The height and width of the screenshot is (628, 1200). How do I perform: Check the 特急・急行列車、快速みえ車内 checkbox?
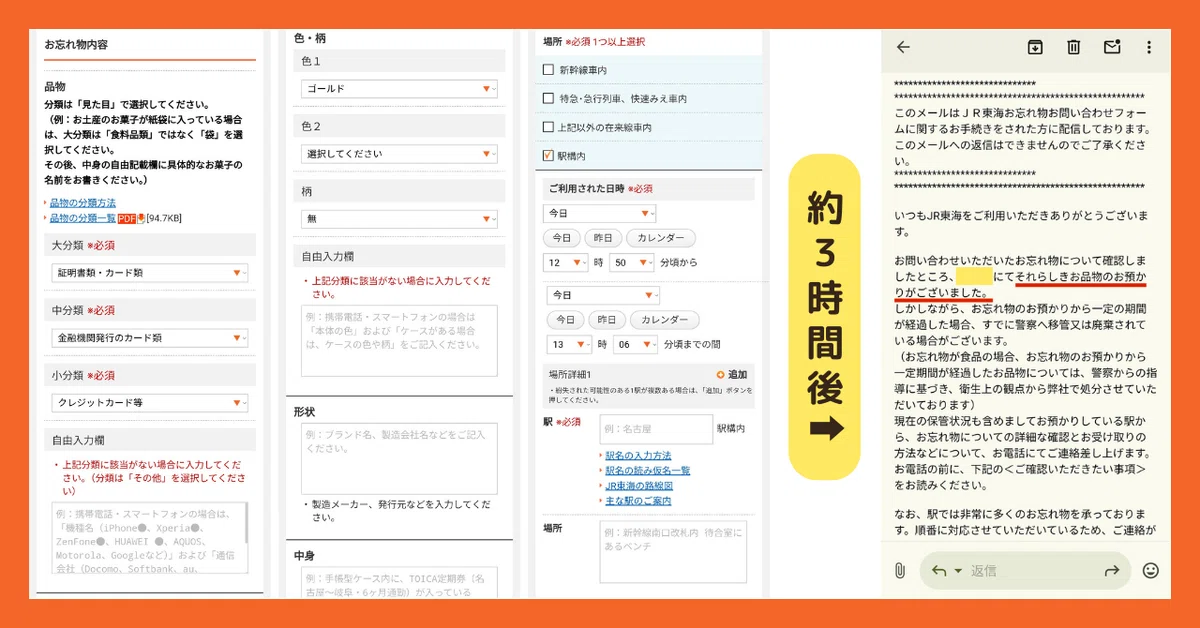547,99
